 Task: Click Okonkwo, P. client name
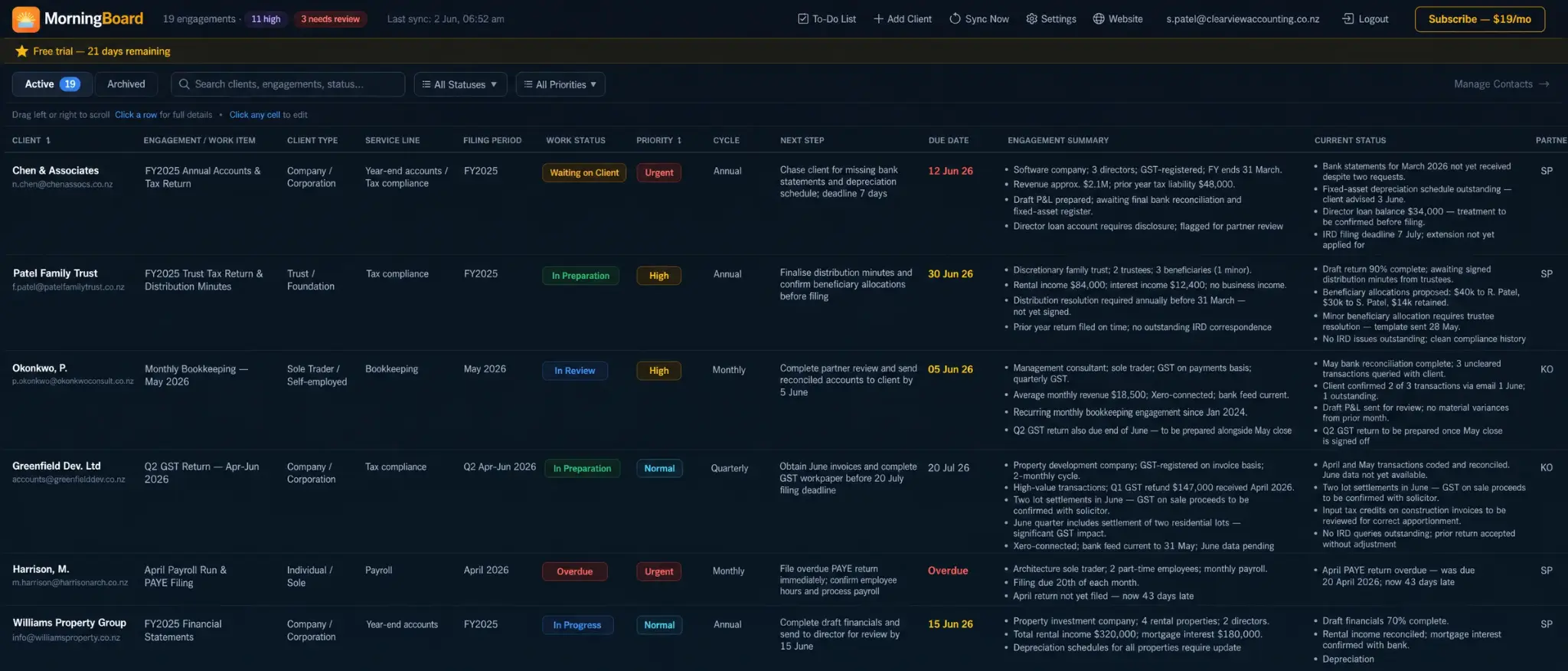[40, 368]
